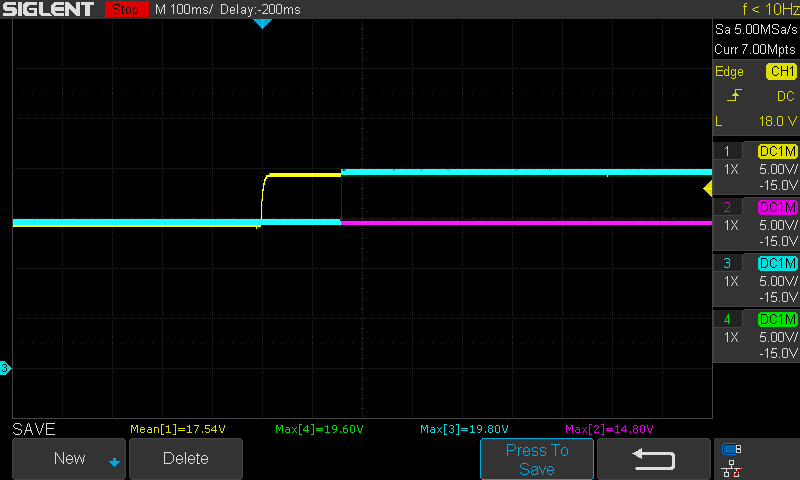
Task: Click the Press To Save button
Action: pos(537,459)
